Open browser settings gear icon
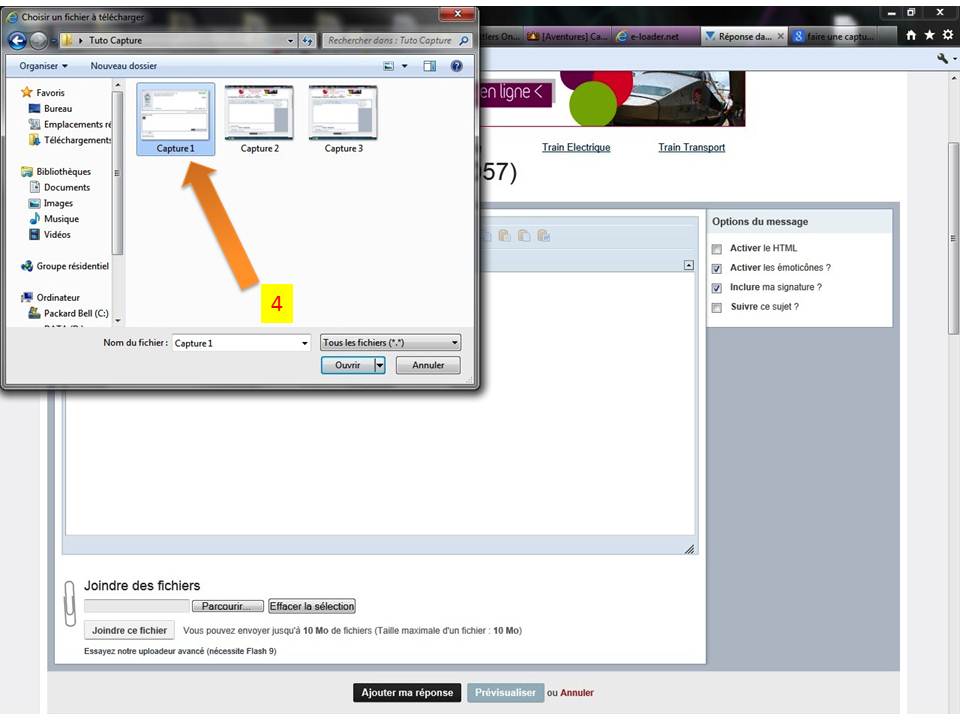Screen dimensions: 960x720 click(x=947, y=35)
